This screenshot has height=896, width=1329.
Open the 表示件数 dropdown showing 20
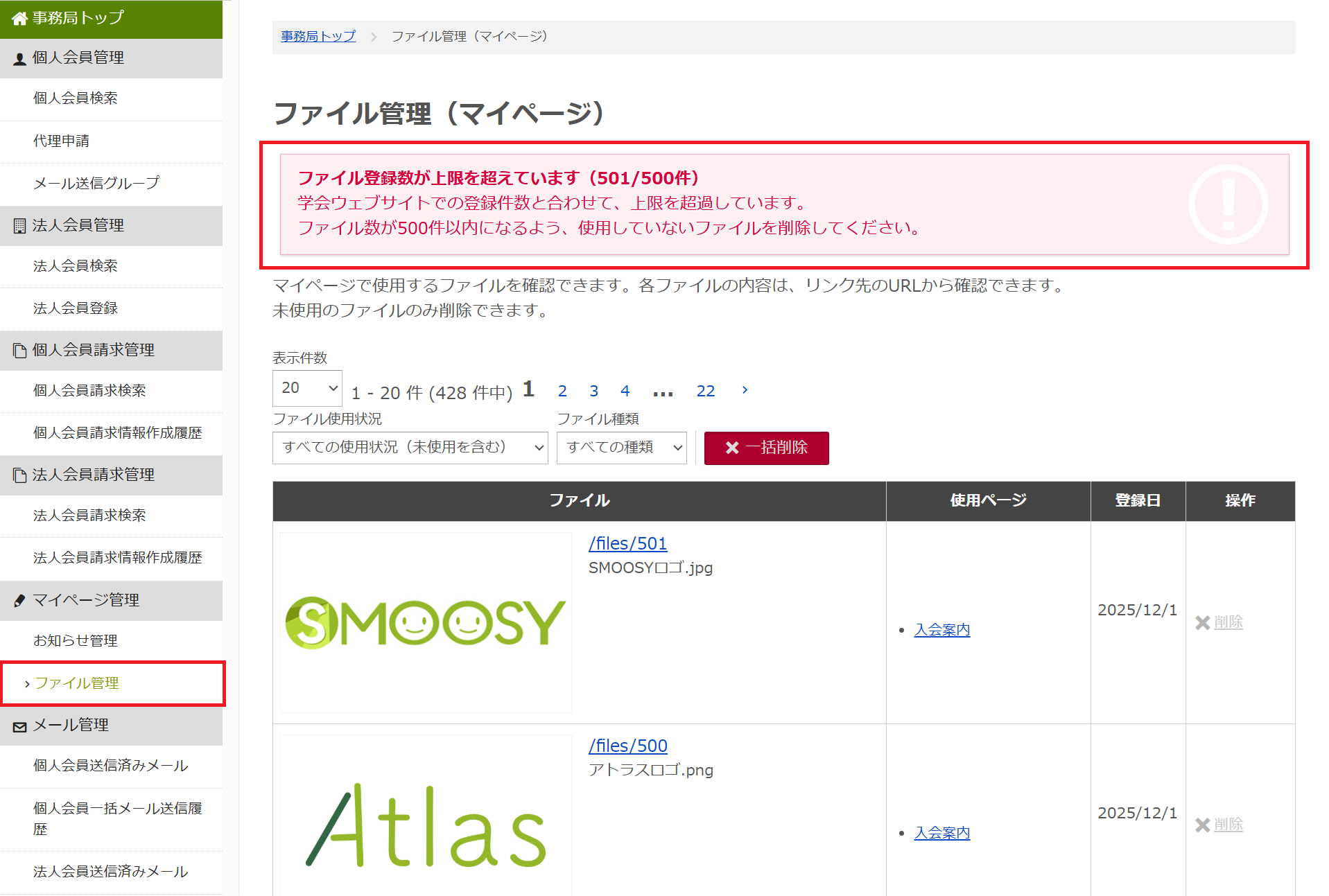[307, 388]
